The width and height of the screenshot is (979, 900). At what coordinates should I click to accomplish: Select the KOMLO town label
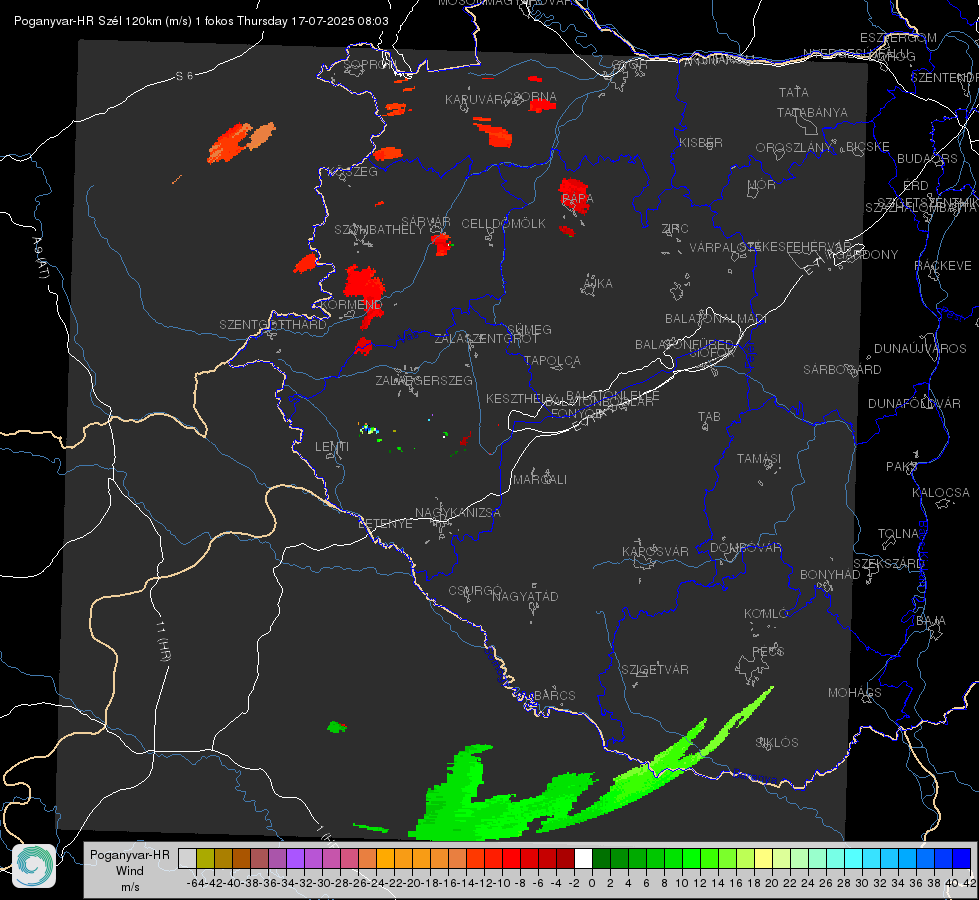(x=765, y=614)
